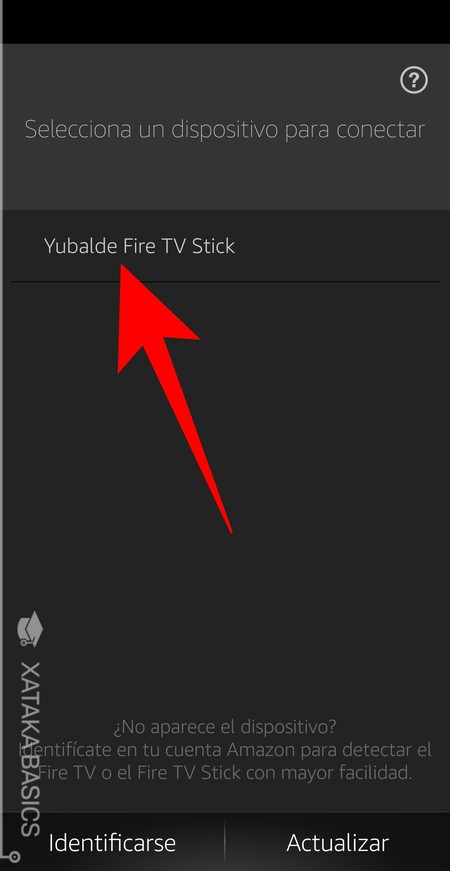
Task: Click the hint line mentioning "mayor facilidad"
Action: [225, 773]
